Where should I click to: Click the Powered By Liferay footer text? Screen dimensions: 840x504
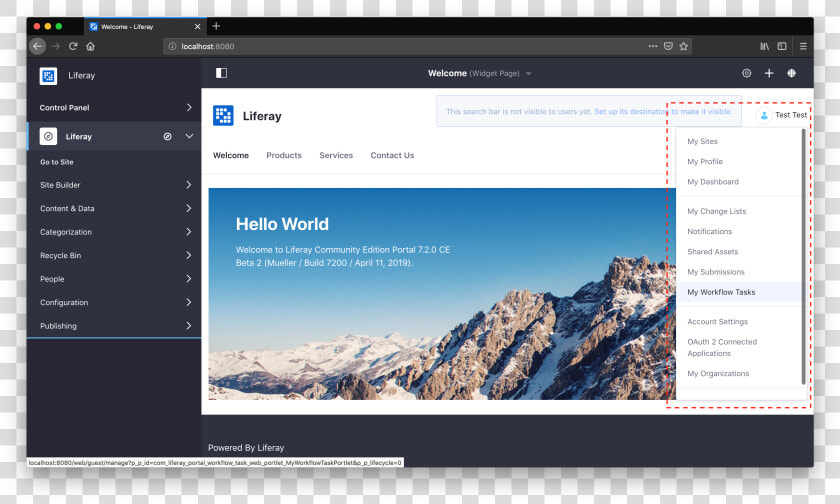246,448
